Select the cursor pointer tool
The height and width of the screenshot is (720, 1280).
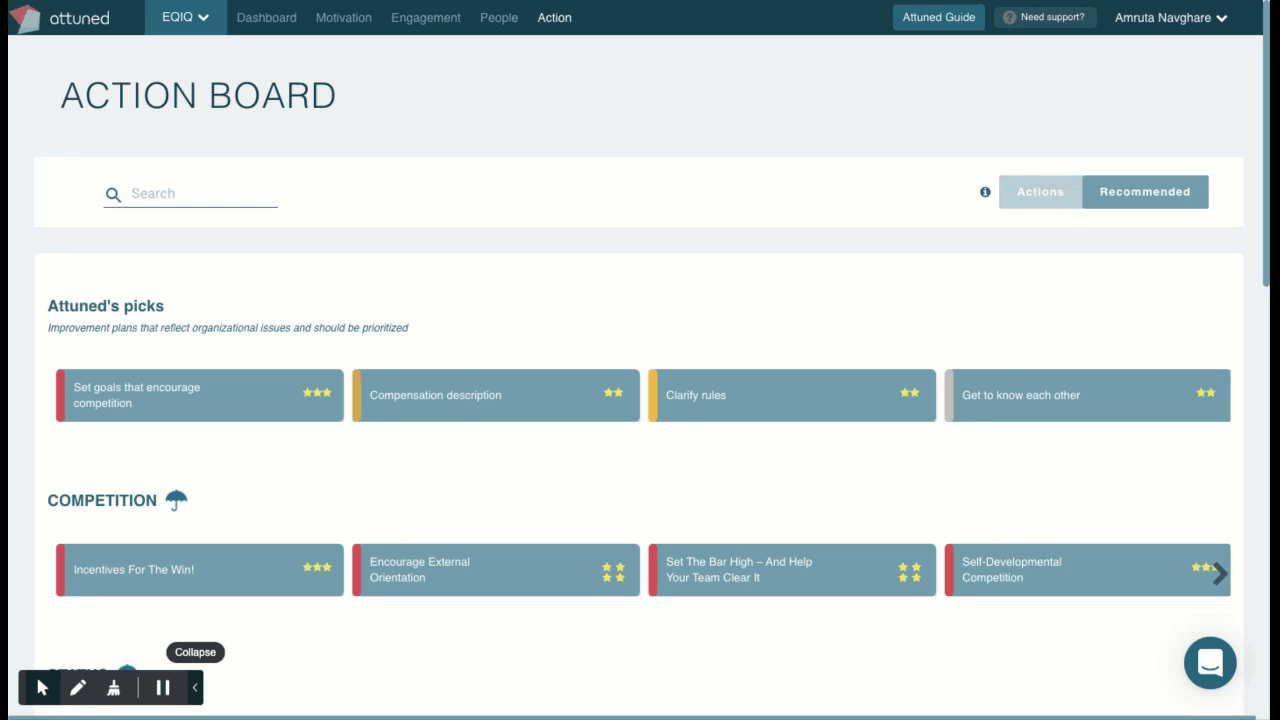(42, 688)
